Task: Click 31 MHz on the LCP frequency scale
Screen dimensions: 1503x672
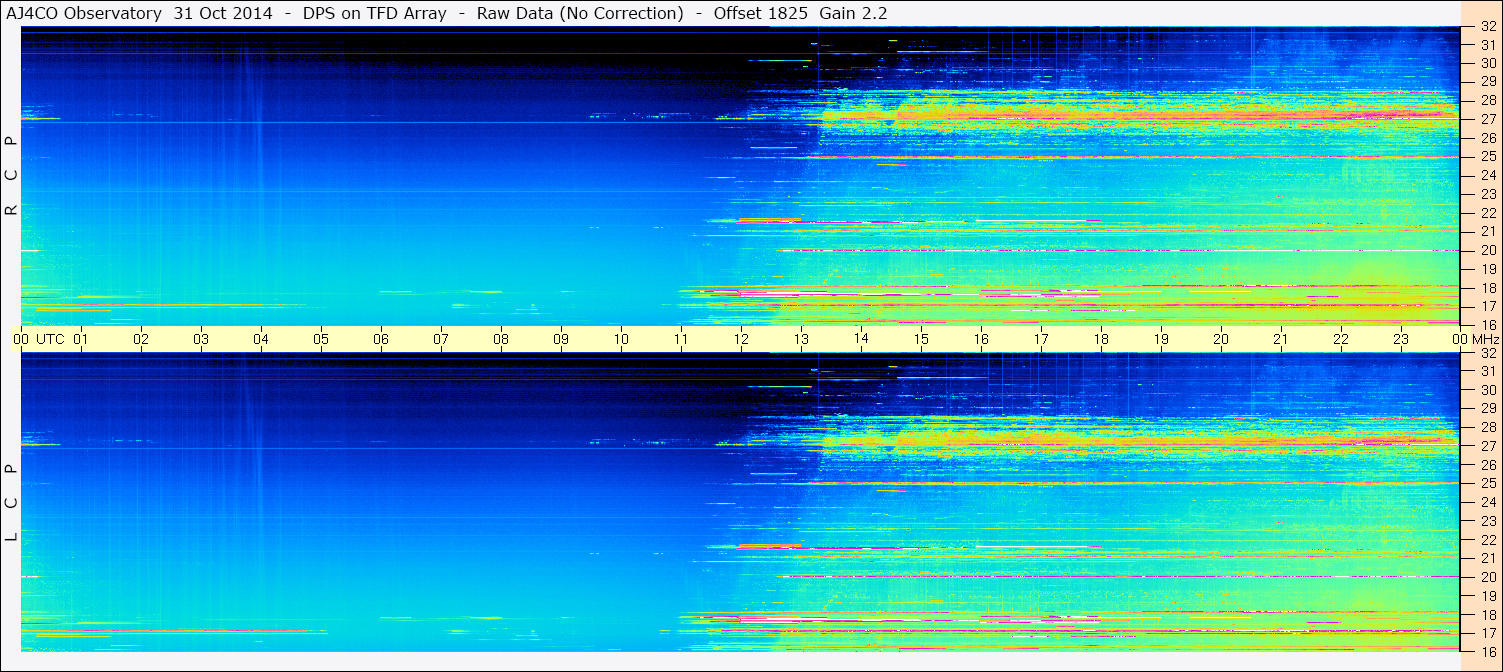Action: tap(1487, 371)
